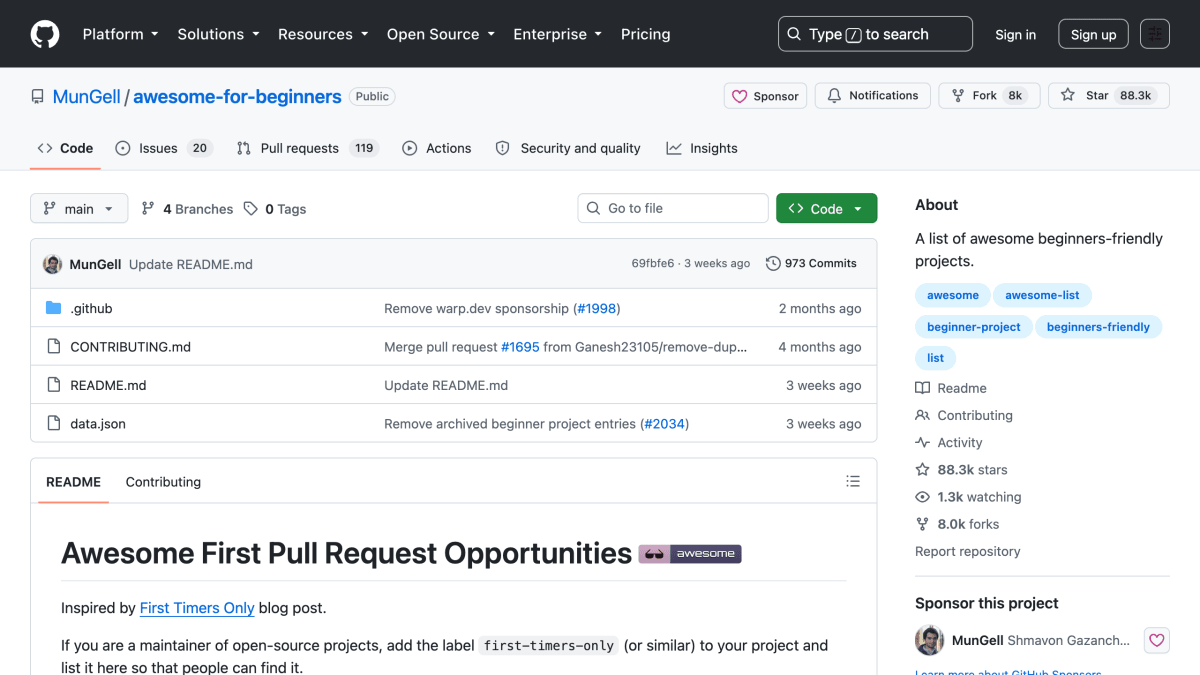
Task: Open the GitHub homepage logo
Action: point(45,34)
